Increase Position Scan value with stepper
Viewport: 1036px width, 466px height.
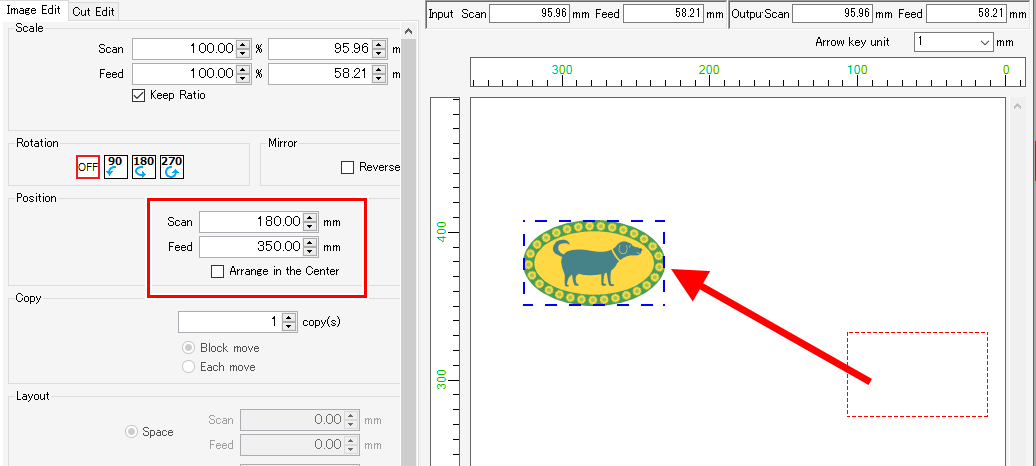tap(310, 218)
